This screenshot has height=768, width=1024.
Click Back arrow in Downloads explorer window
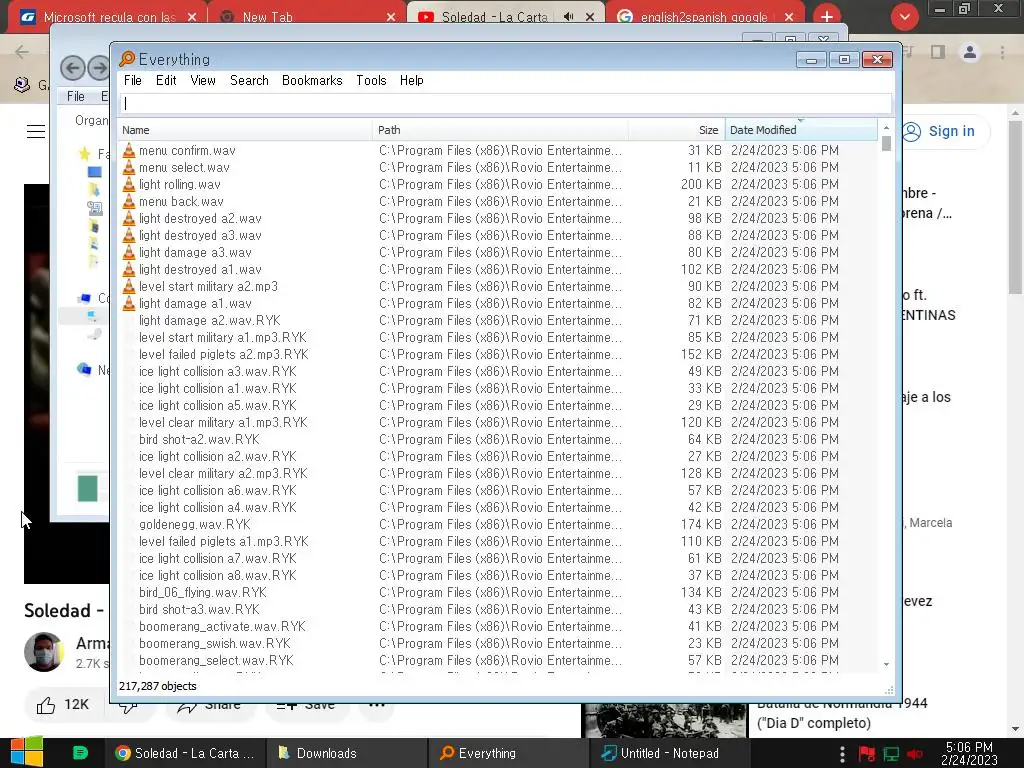tap(72, 68)
